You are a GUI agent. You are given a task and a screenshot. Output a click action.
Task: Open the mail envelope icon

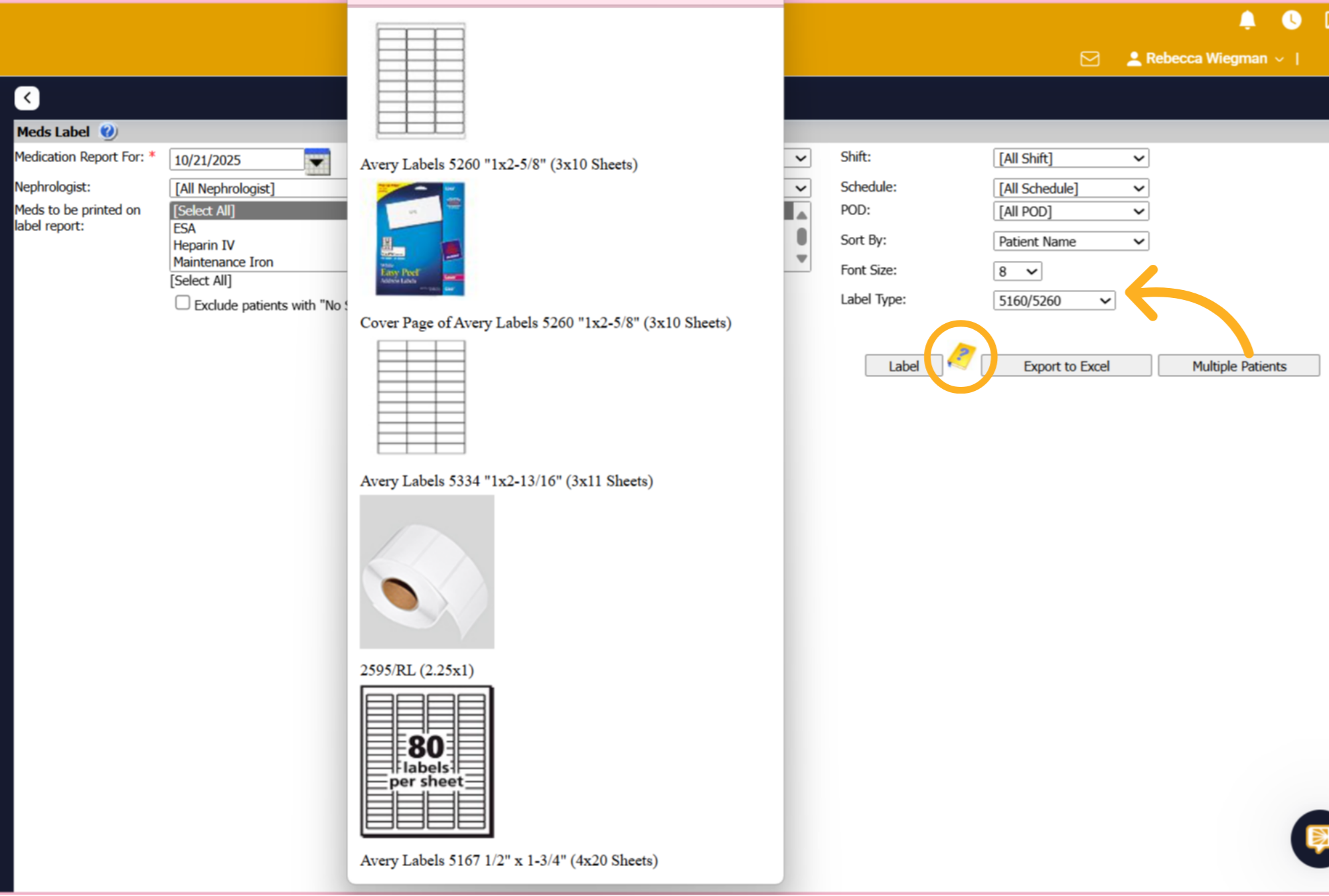point(1089,59)
